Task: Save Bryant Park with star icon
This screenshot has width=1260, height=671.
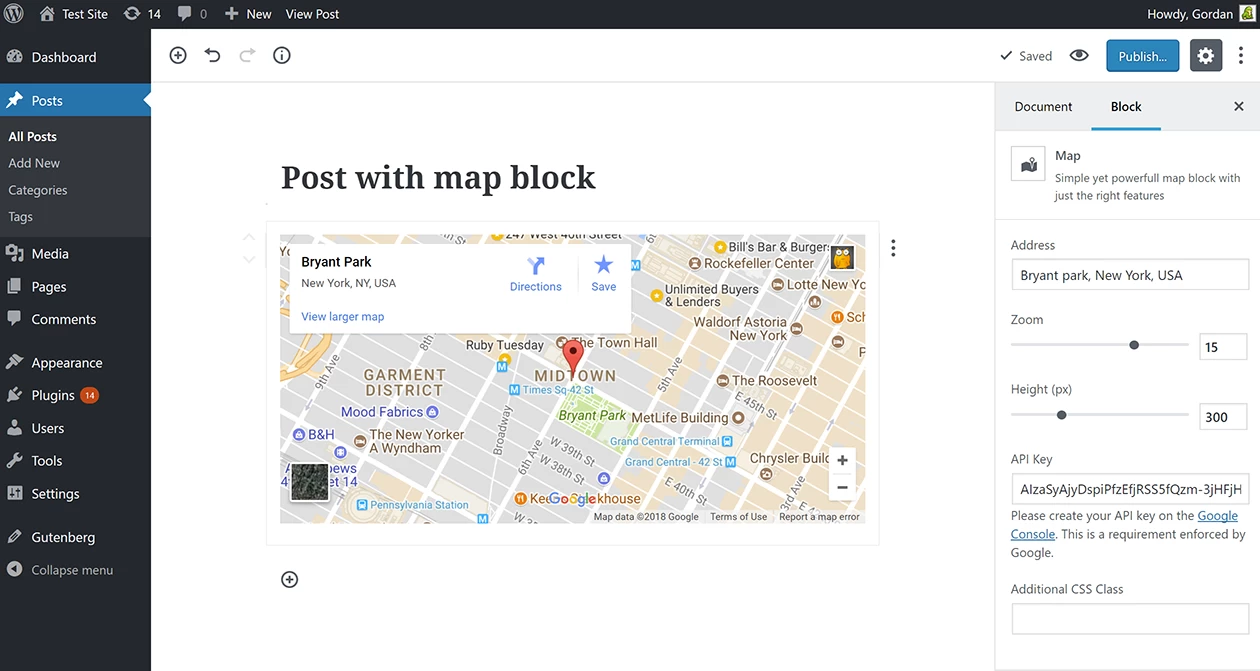Action: pyautogui.click(x=604, y=274)
